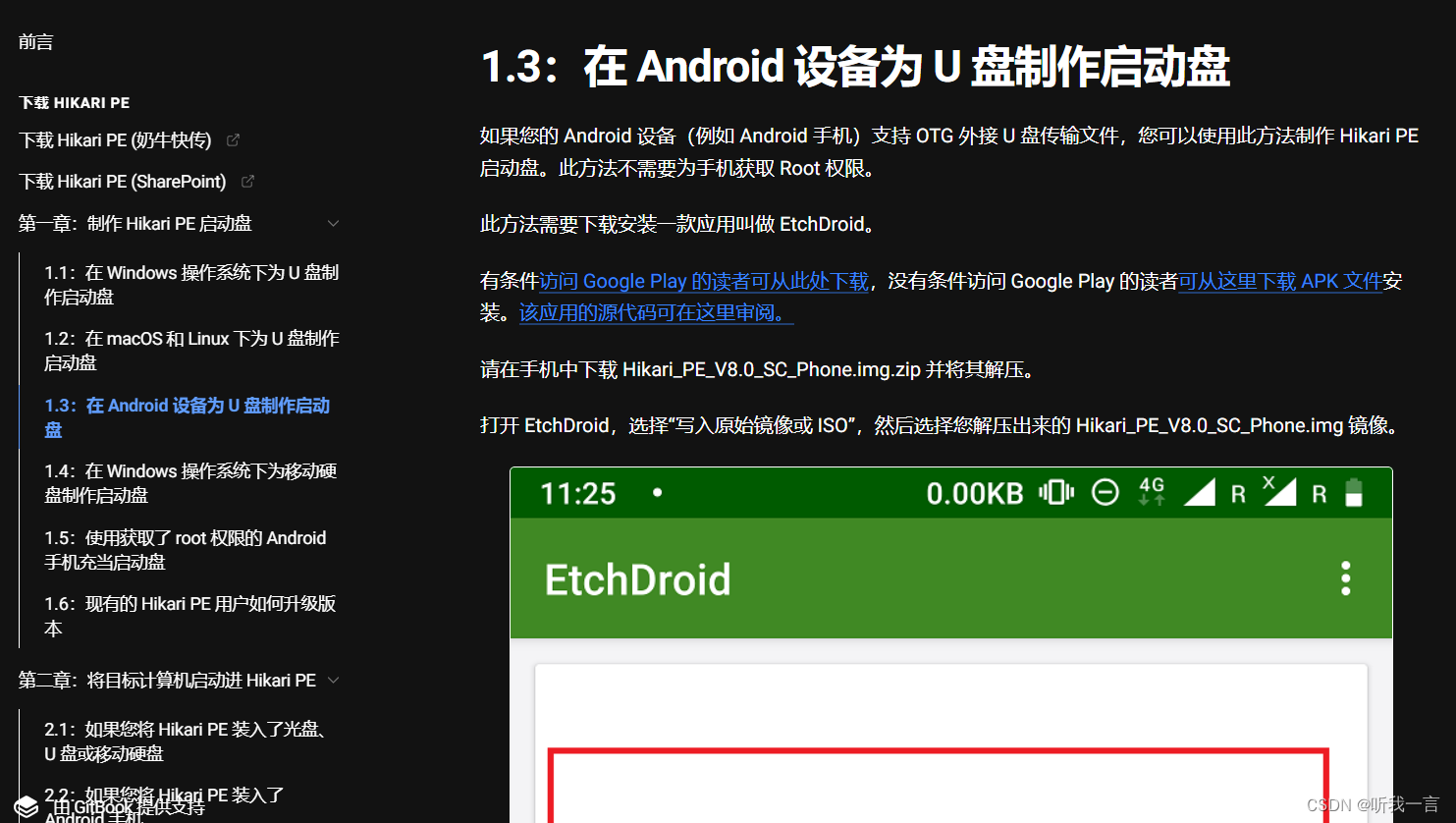Open external link icon beside SharePoint download
Viewport: 1456px width, 823px height.
click(247, 182)
